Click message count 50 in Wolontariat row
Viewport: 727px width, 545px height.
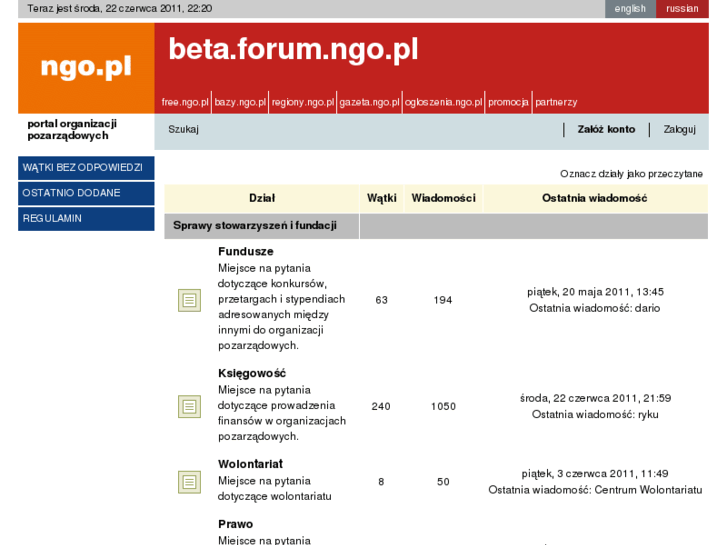[443, 482]
